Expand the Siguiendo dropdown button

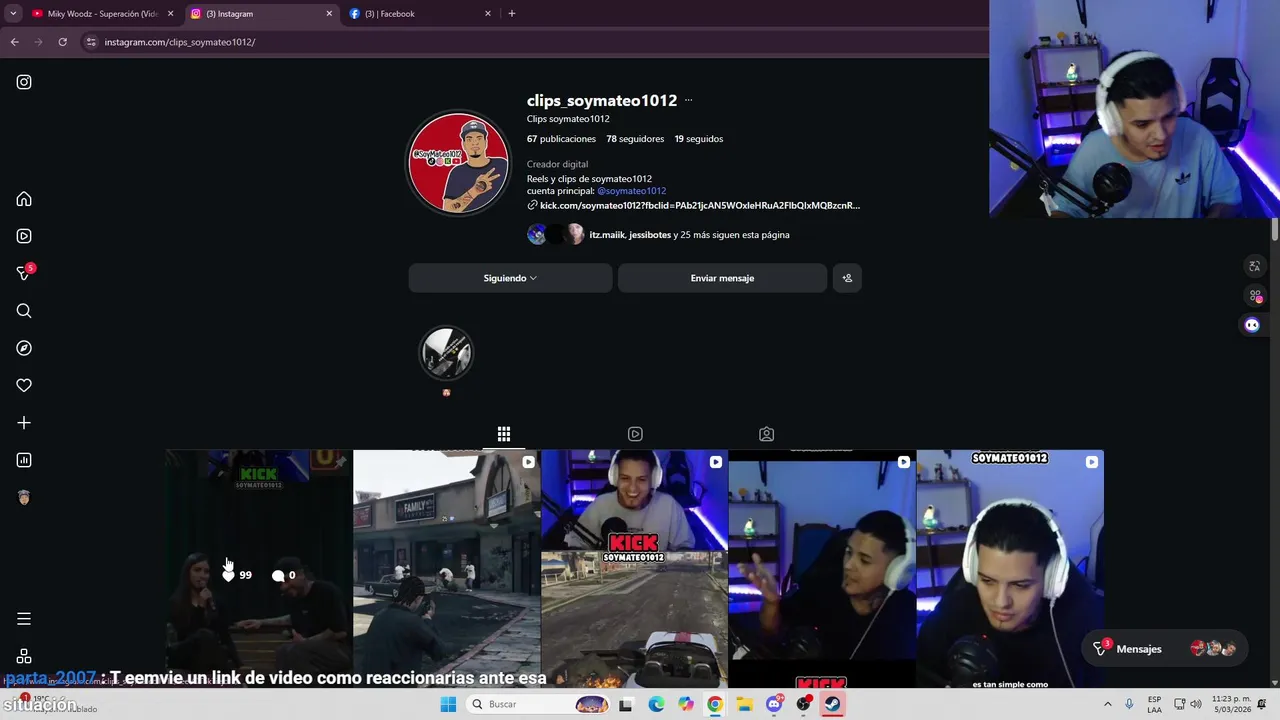click(510, 278)
